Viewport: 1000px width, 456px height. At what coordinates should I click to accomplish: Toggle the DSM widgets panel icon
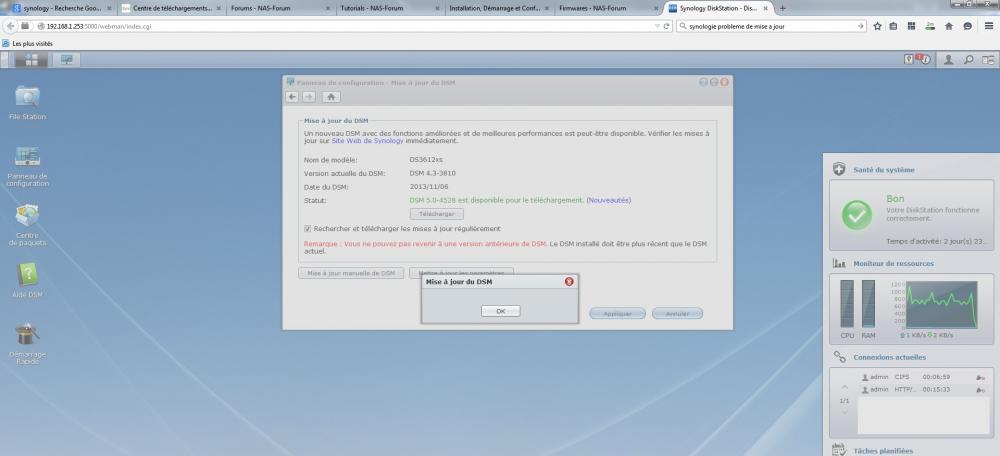(988, 59)
